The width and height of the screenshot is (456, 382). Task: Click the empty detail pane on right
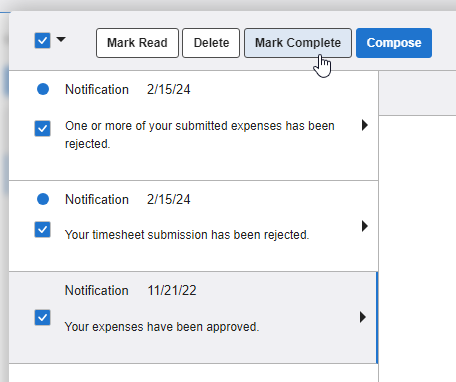tap(417, 247)
